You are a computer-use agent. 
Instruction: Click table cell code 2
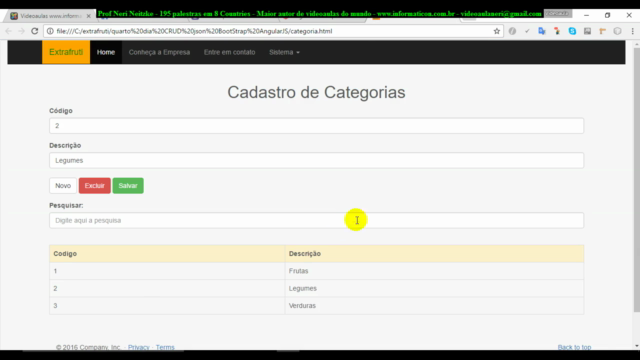pos(167,288)
